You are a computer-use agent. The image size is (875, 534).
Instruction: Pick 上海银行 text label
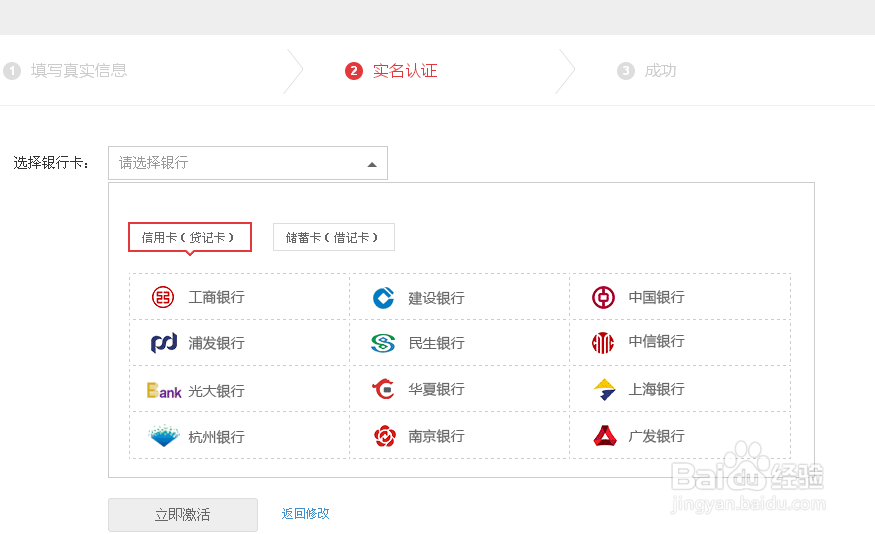point(656,389)
